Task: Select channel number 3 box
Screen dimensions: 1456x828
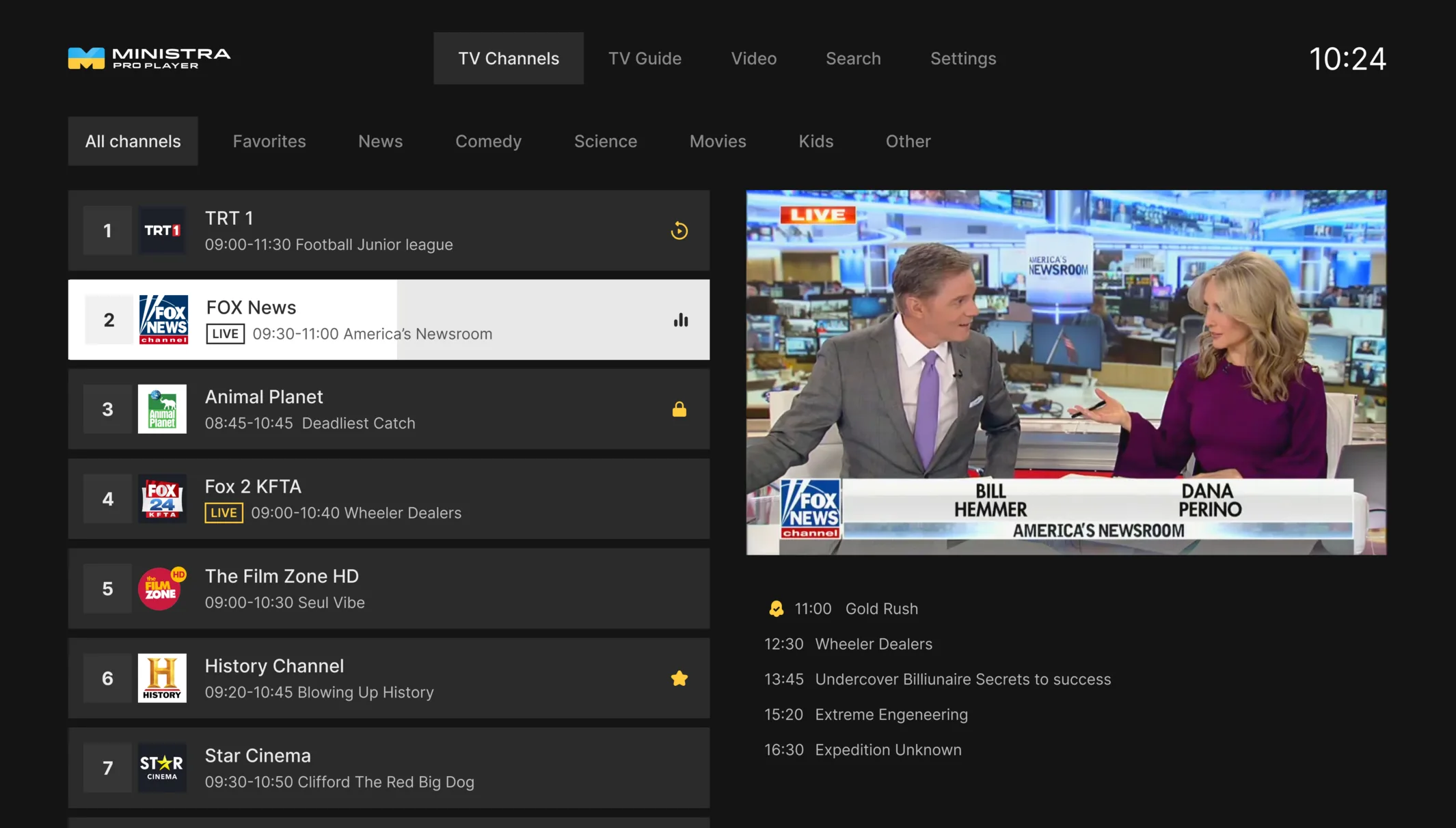Action: 107,409
